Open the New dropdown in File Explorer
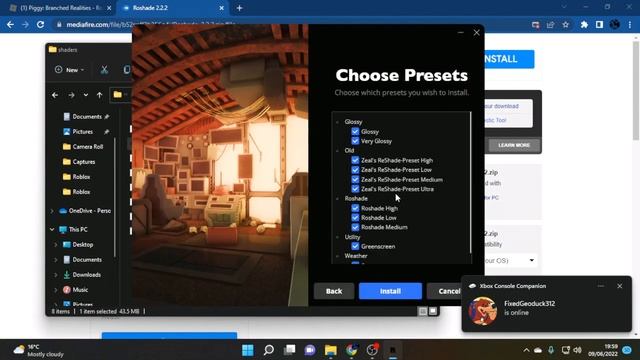Image resolution: width=640 pixels, height=360 pixels. pyautogui.click(x=69, y=70)
